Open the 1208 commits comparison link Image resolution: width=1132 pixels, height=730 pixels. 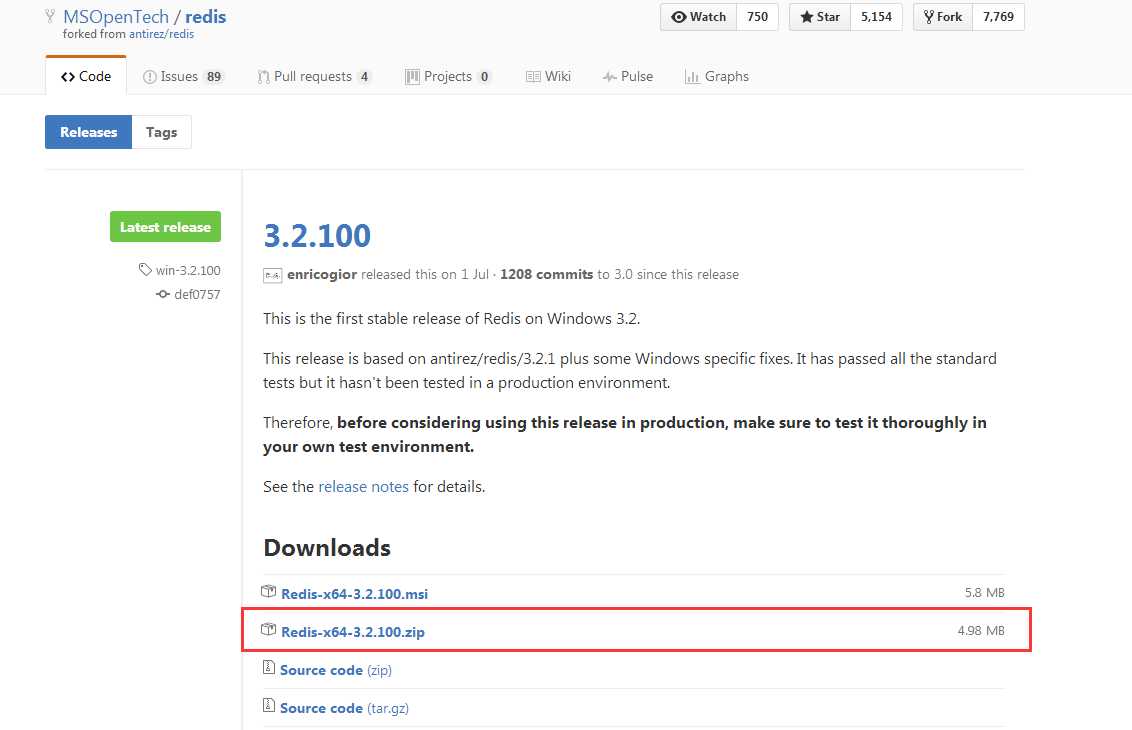click(x=547, y=274)
